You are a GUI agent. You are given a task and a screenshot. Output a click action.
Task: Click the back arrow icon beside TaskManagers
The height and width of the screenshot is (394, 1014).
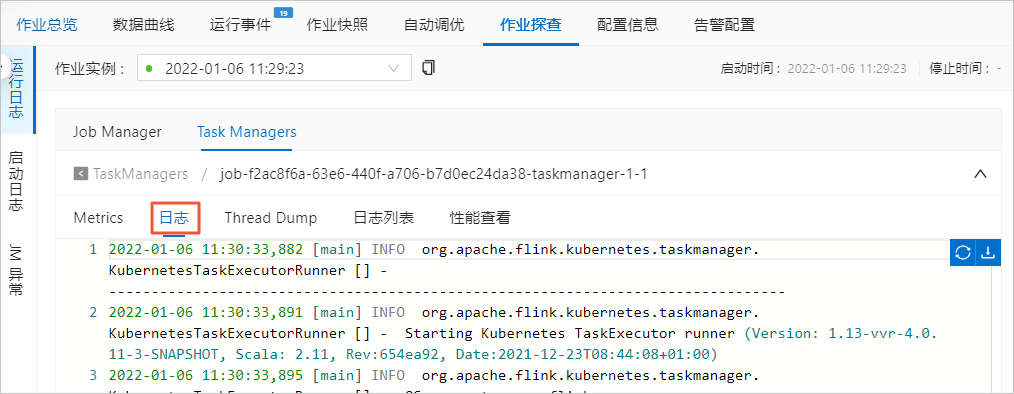tap(81, 174)
